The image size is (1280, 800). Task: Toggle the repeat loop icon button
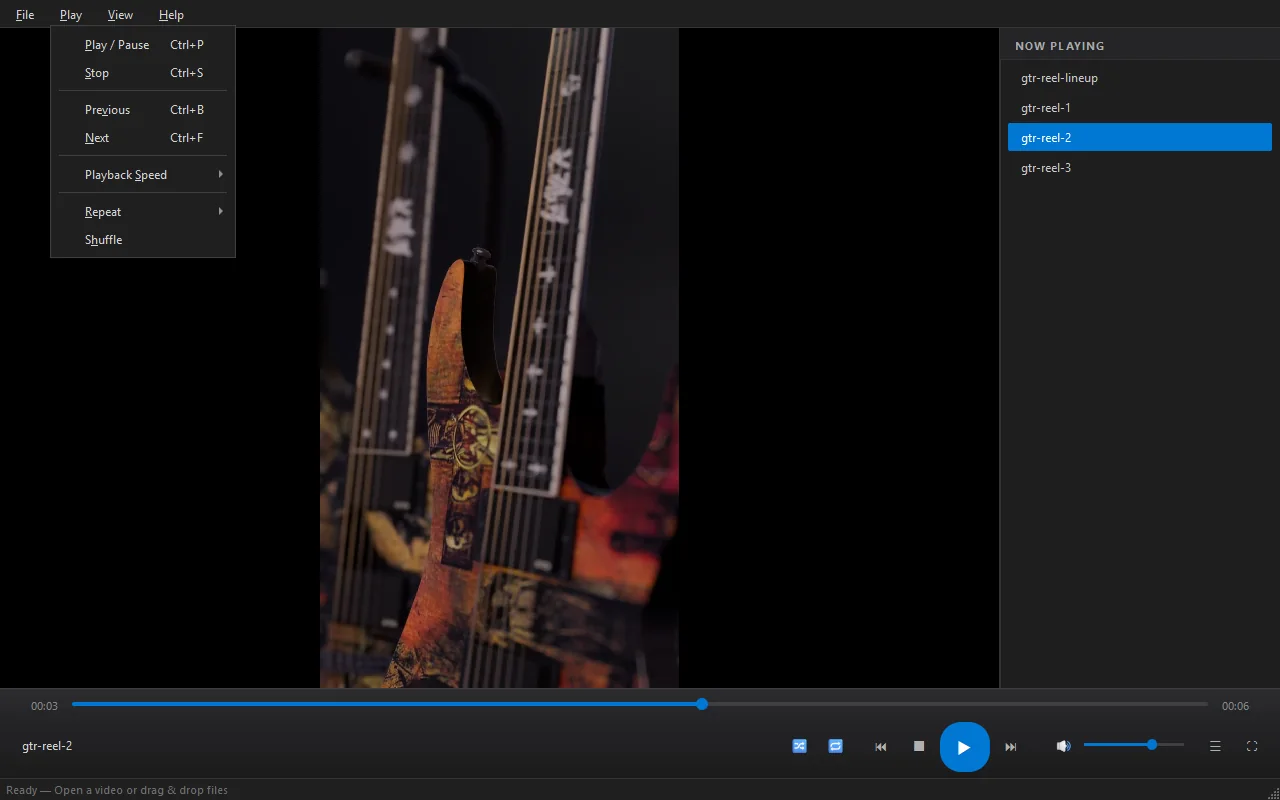[x=835, y=746]
